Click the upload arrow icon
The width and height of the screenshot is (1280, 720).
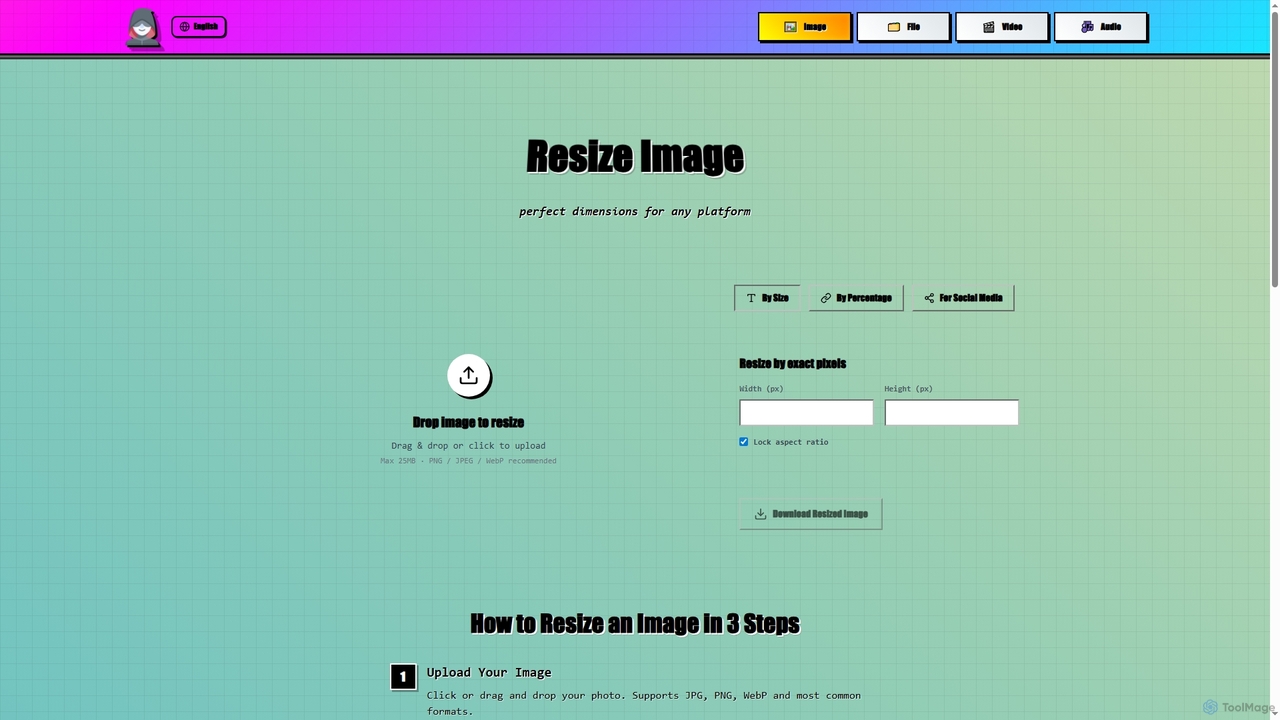coord(468,376)
